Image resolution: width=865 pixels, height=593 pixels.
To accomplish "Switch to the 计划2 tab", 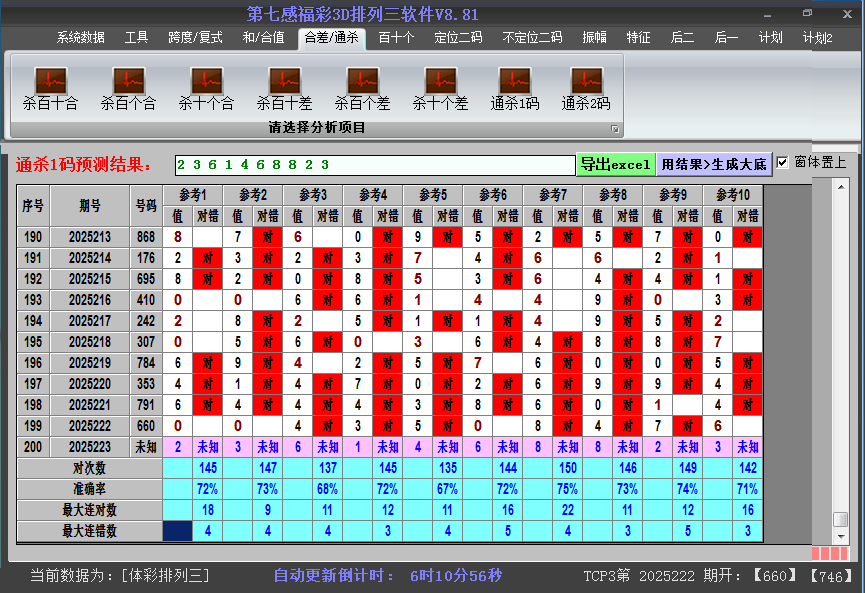I will click(x=818, y=38).
